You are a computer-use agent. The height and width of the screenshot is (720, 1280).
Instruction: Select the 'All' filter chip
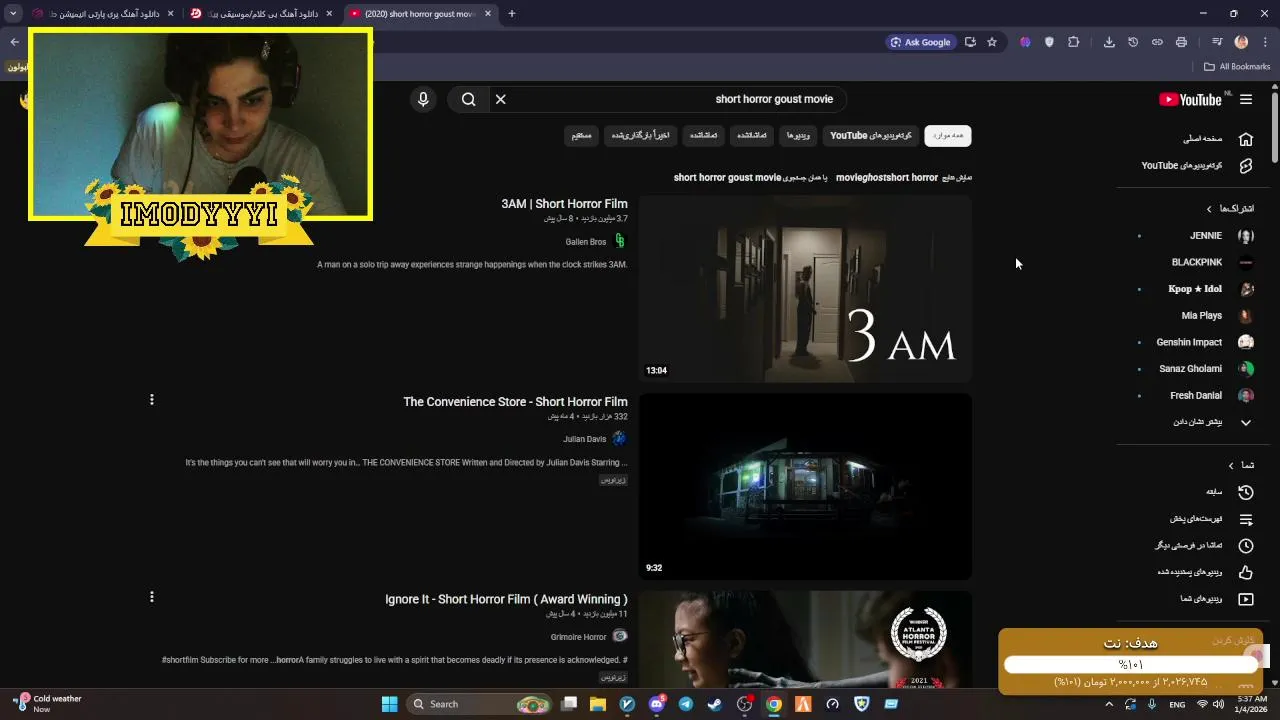coord(947,135)
